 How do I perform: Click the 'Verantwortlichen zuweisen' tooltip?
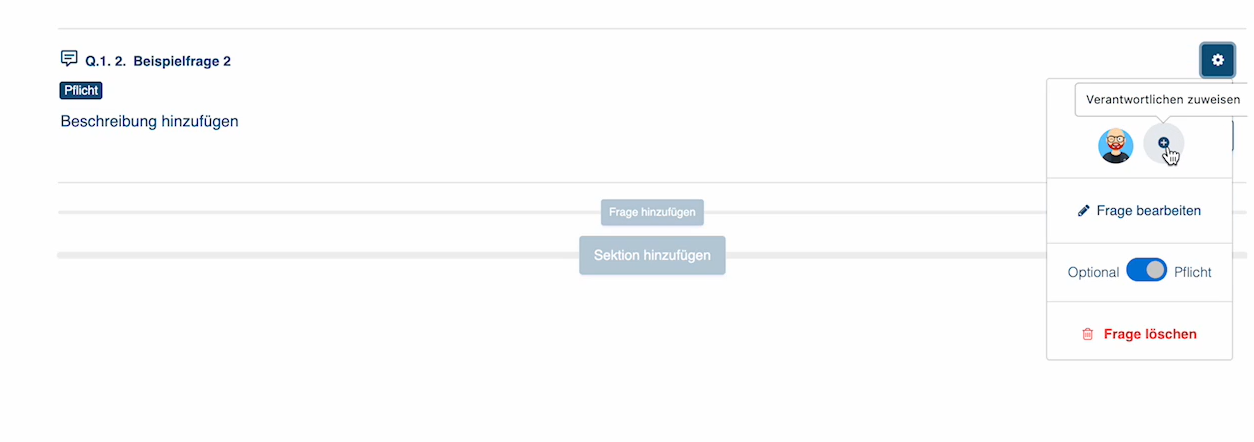coord(1163,100)
